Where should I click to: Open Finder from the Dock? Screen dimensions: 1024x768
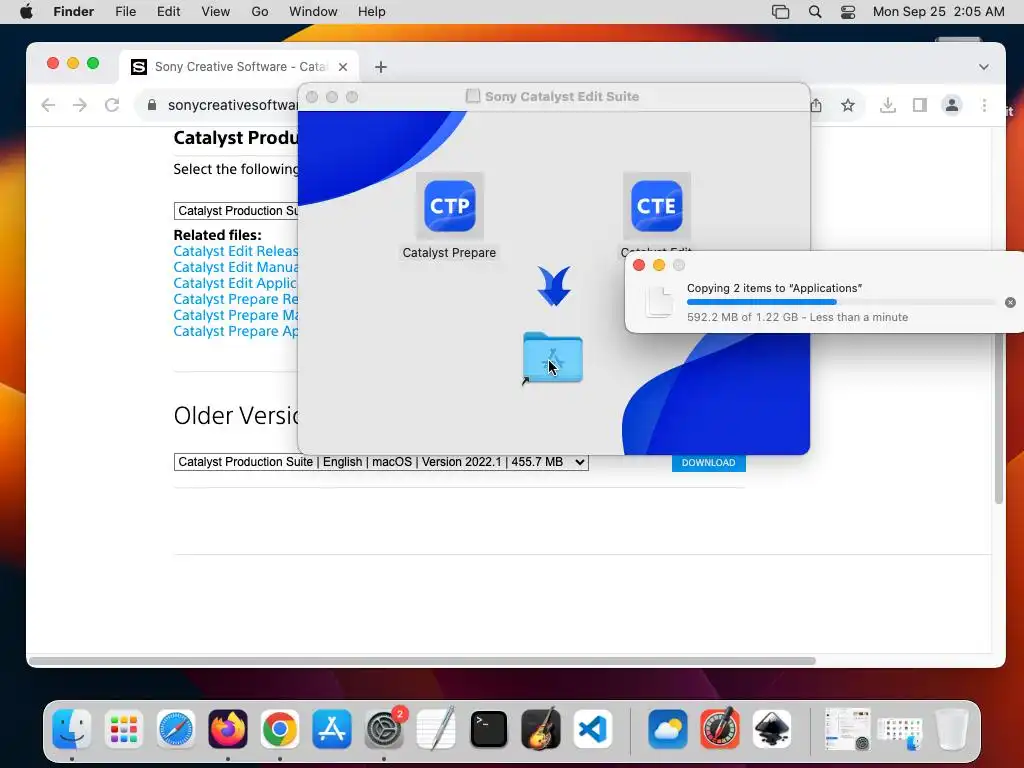(x=72, y=729)
